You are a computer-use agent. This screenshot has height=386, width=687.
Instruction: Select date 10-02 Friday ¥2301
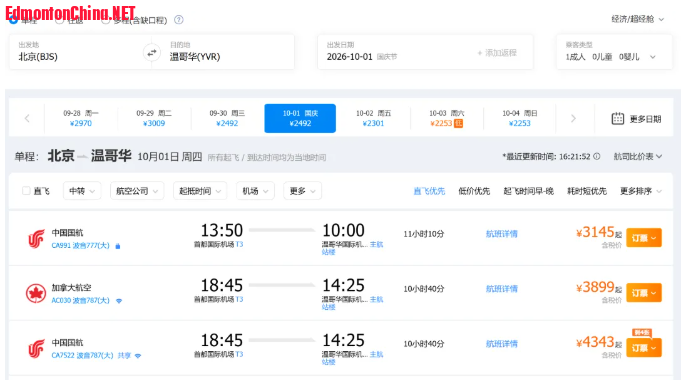(x=373, y=118)
